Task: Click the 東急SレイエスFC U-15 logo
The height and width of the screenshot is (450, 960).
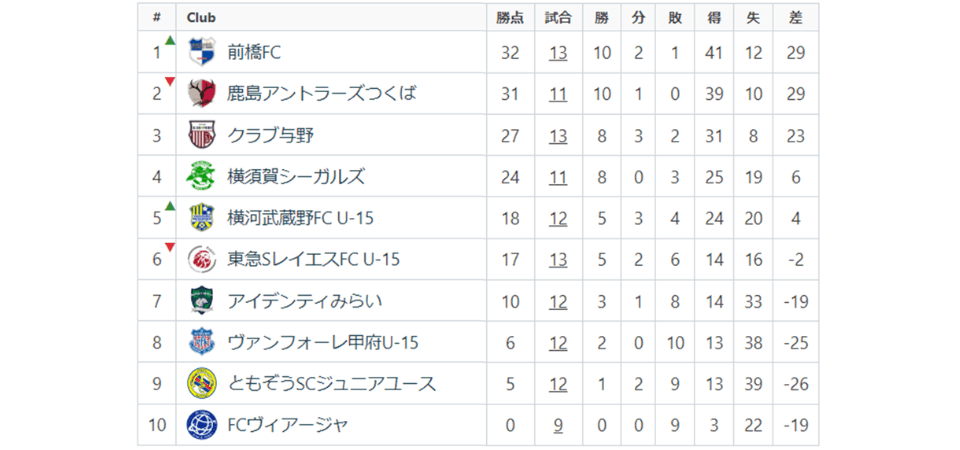Action: (x=202, y=259)
